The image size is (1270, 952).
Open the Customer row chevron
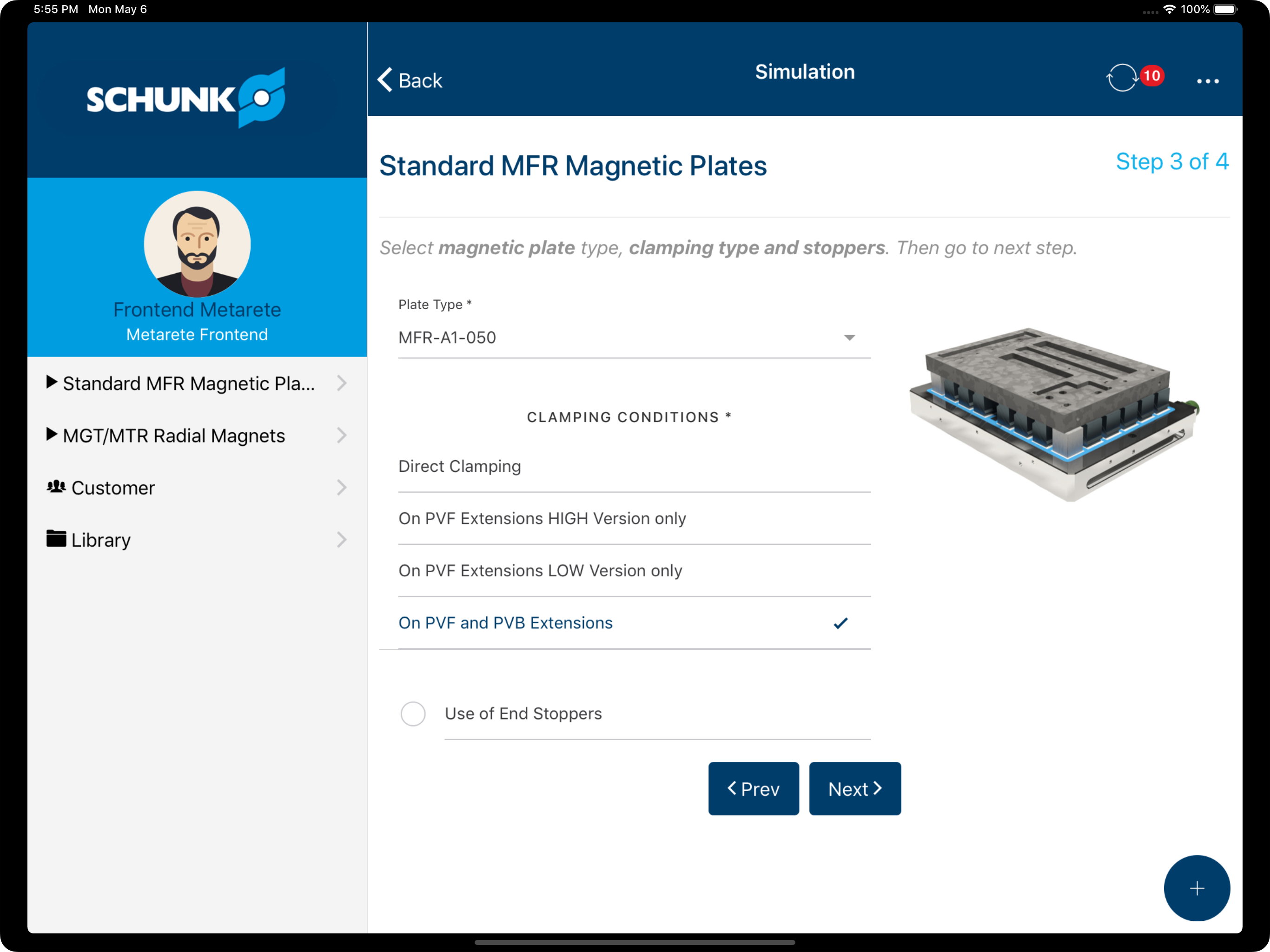[x=342, y=488]
